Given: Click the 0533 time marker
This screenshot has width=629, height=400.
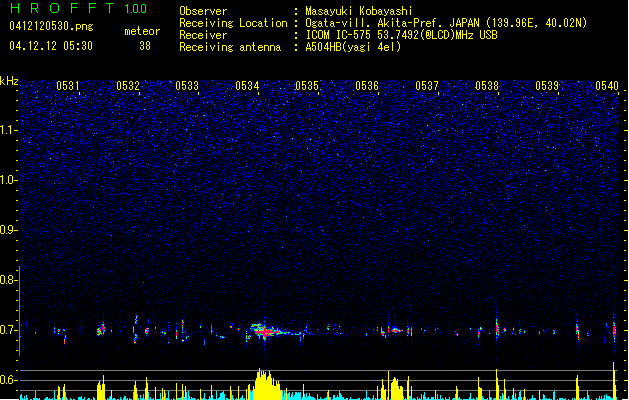Looking at the screenshot, I should 187,86.
